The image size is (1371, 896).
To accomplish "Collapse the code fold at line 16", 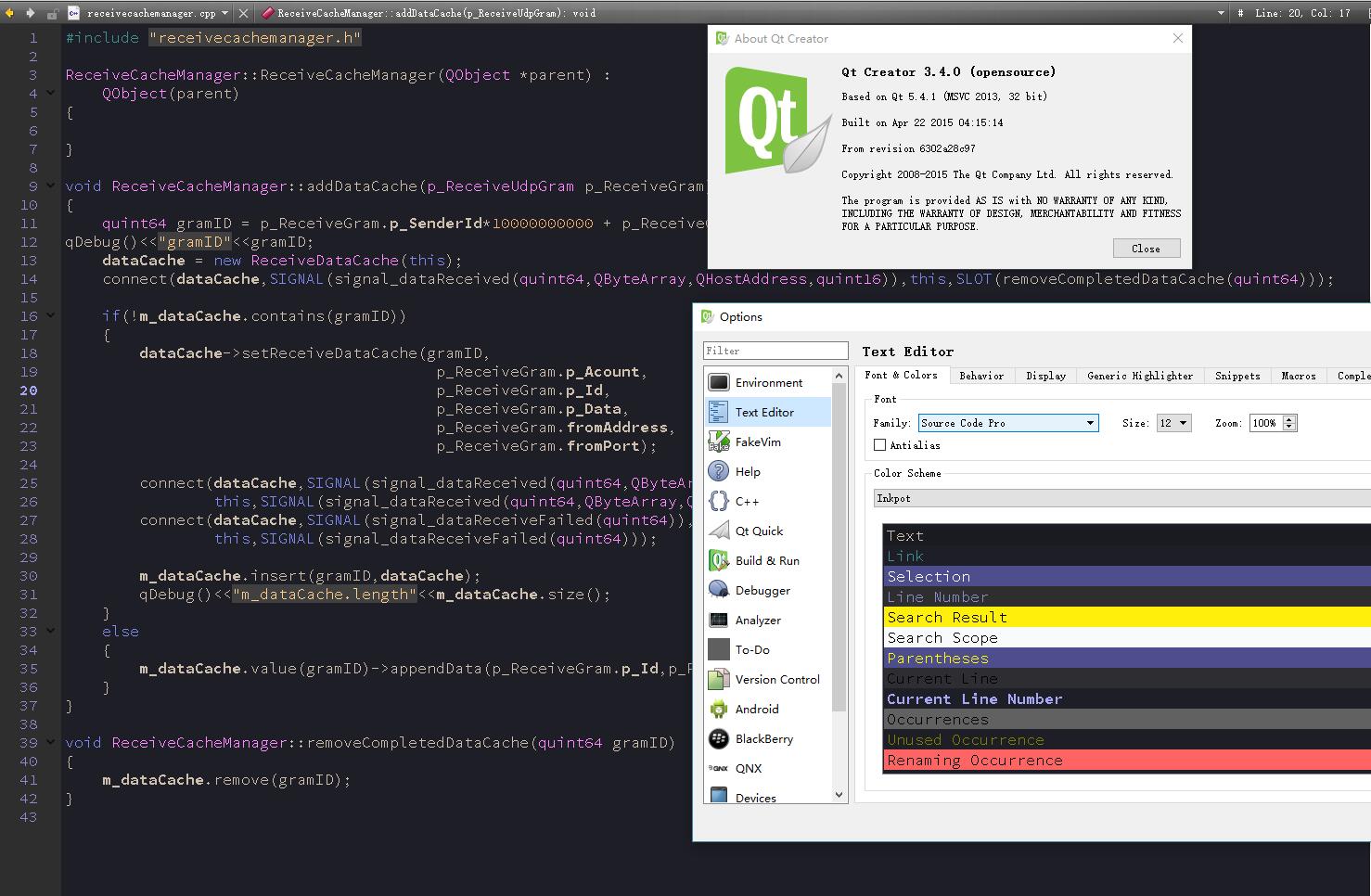I will [51, 316].
